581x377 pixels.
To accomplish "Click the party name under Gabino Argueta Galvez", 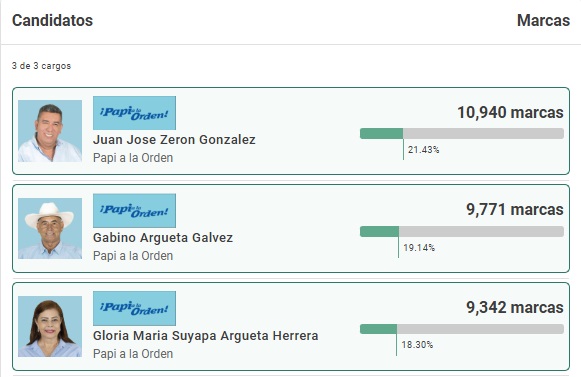I will pyautogui.click(x=133, y=256).
